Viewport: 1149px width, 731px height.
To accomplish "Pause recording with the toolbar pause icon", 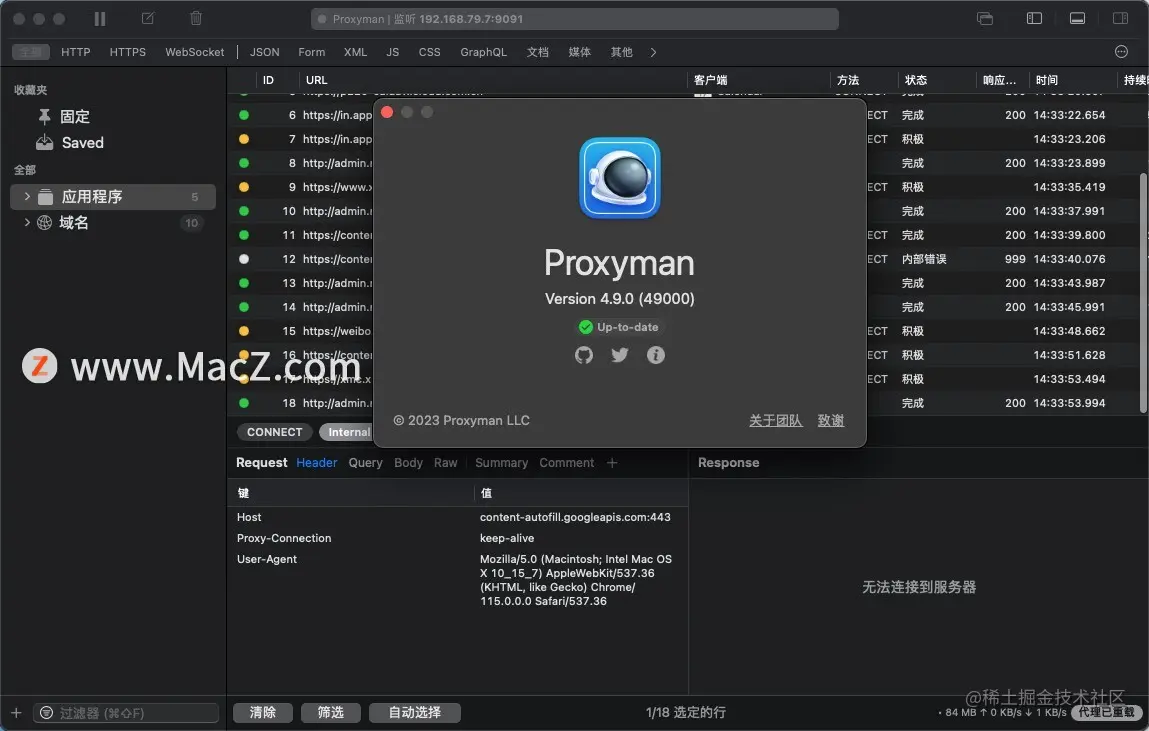I will coord(100,19).
